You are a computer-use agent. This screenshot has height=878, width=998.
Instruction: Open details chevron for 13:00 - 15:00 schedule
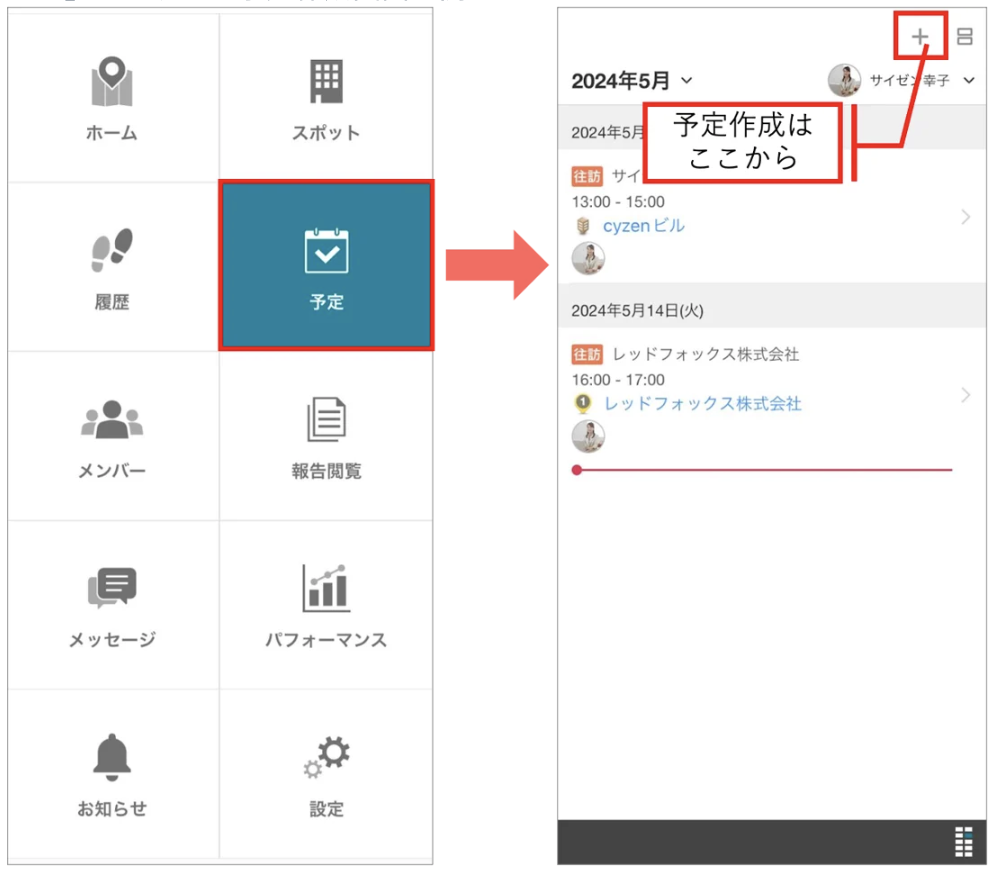click(966, 217)
